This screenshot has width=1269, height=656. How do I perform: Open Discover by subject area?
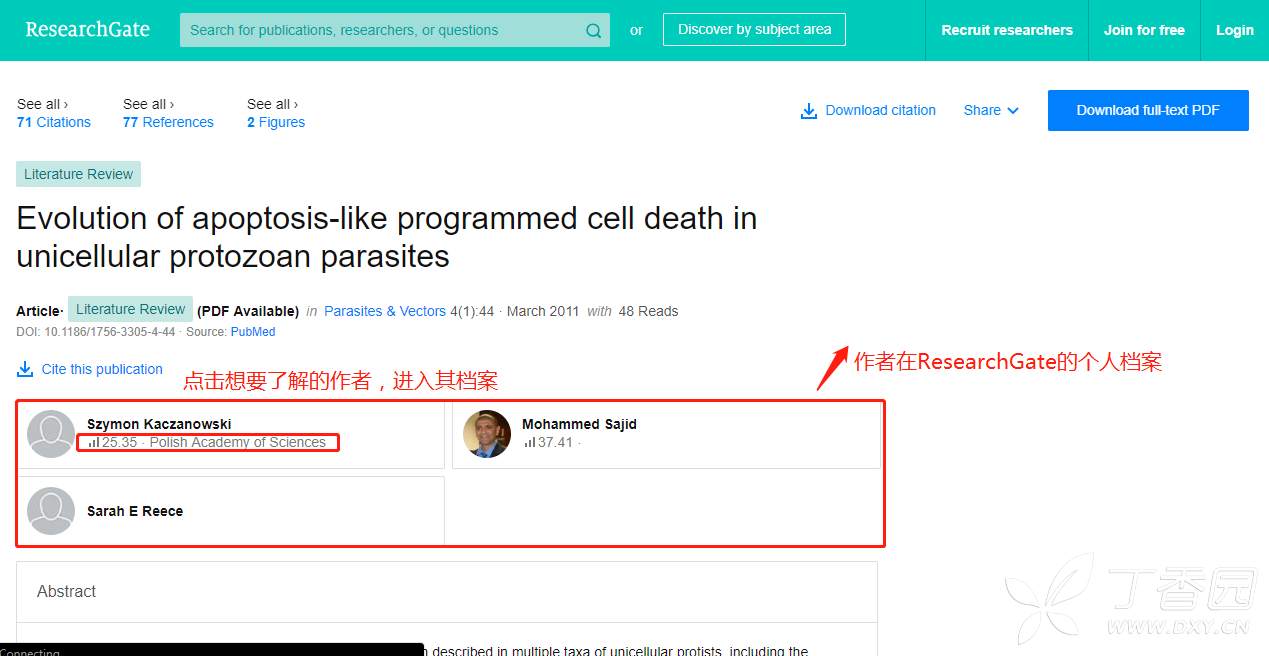tap(754, 29)
